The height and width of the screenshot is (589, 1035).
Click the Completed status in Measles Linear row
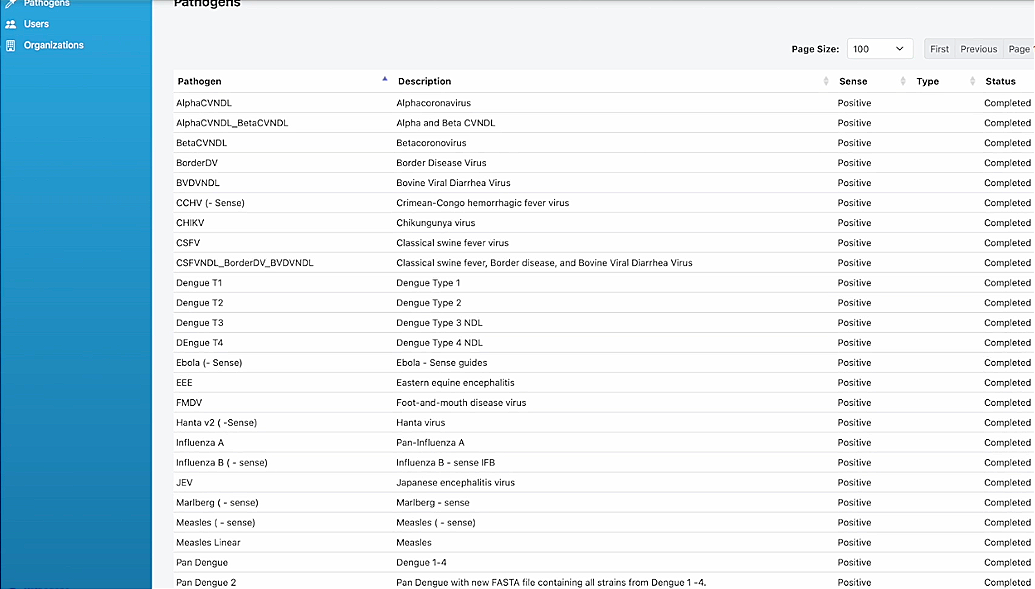click(1007, 543)
